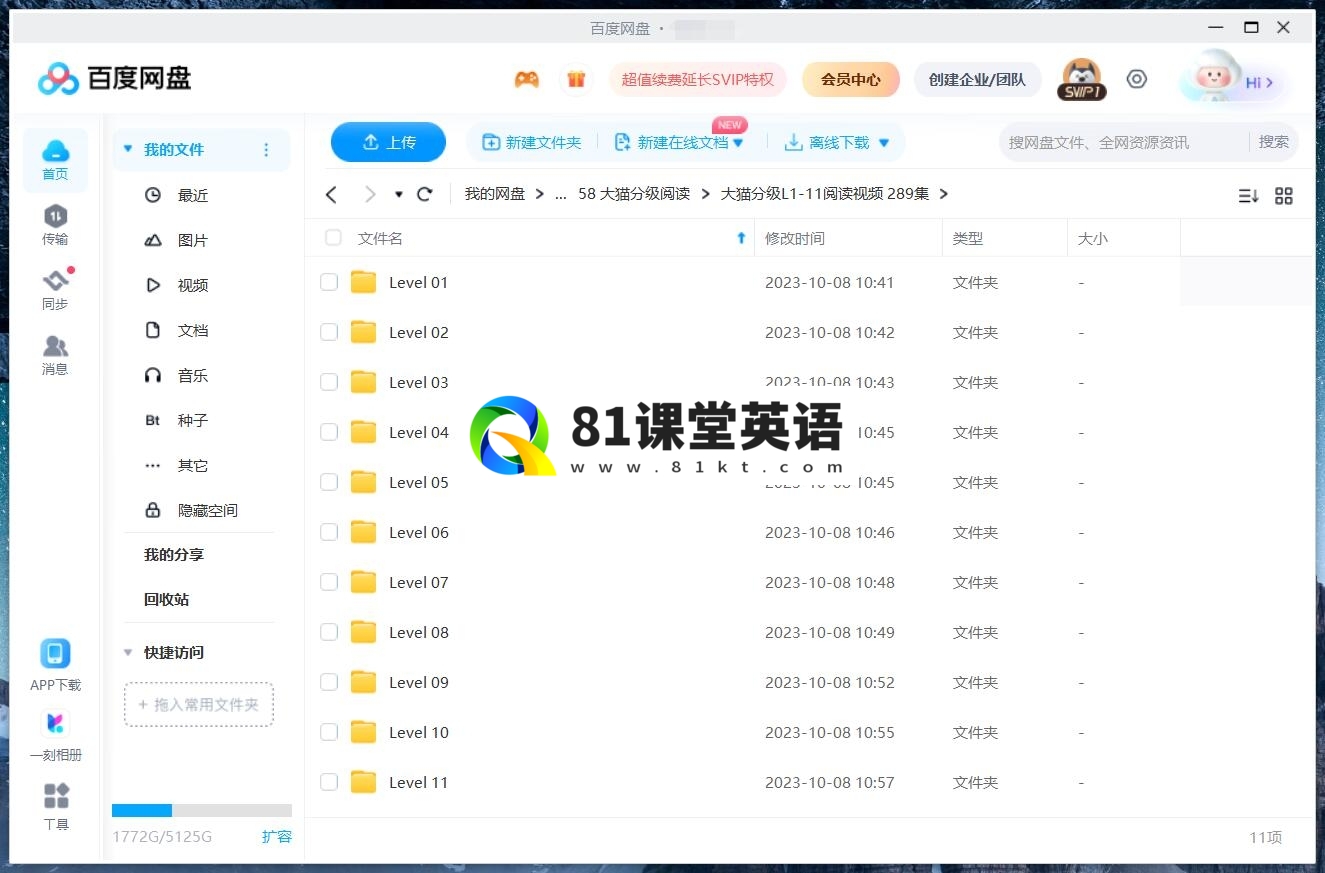The height and width of the screenshot is (873, 1325).
Task: Click the gift box icon in header
Action: pos(576,79)
